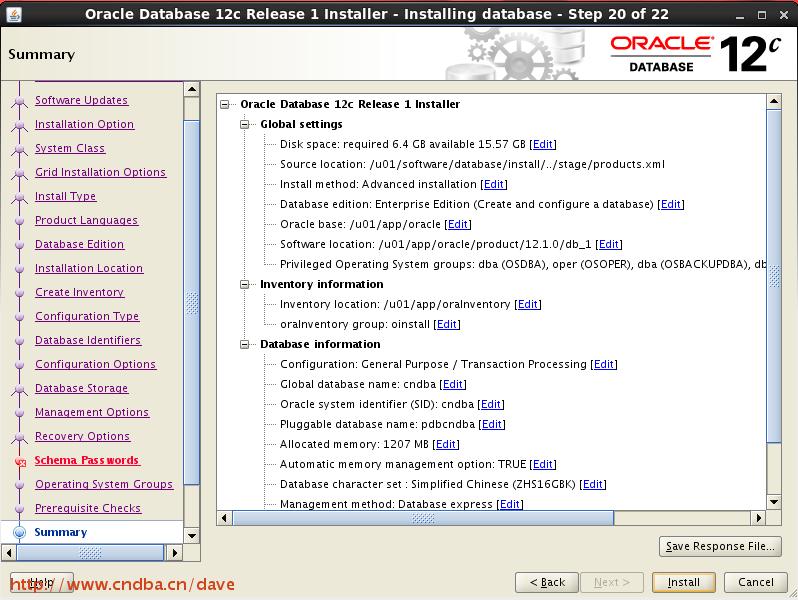Edit the Management method setting
Image resolution: width=798 pixels, height=600 pixels.
pyautogui.click(x=510, y=504)
